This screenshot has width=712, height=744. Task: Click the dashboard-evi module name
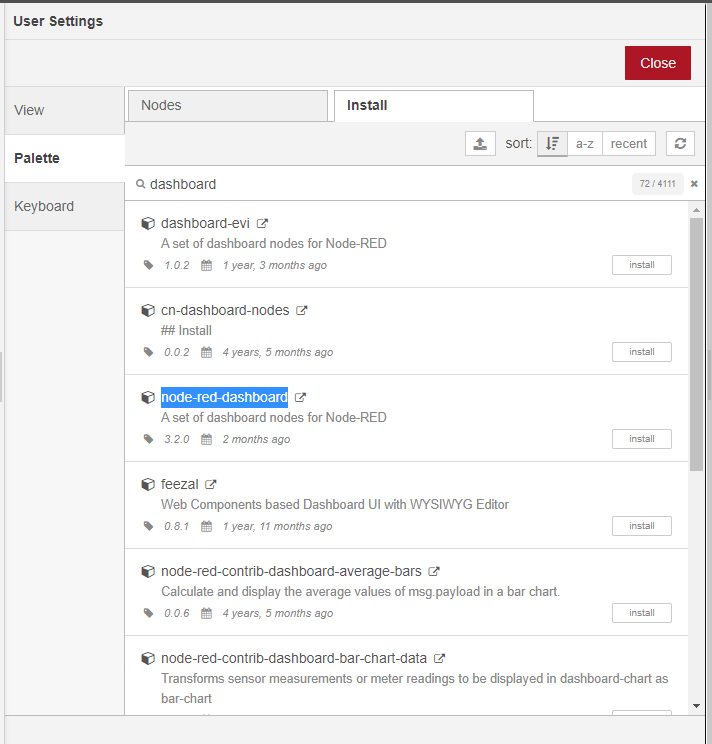pyautogui.click(x=205, y=223)
